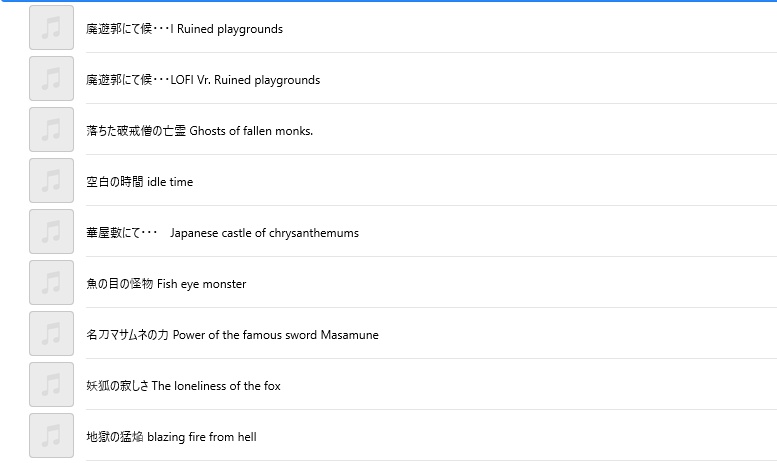Play the LOFI Vr. Ruined playgrounds track title

pos(203,80)
